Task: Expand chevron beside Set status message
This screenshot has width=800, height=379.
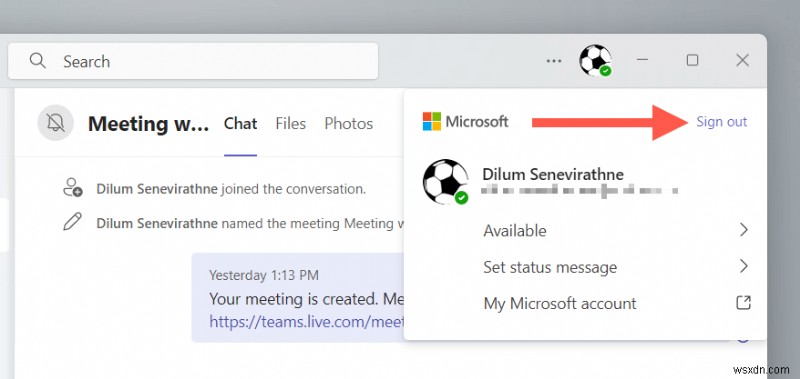Action: point(744,266)
